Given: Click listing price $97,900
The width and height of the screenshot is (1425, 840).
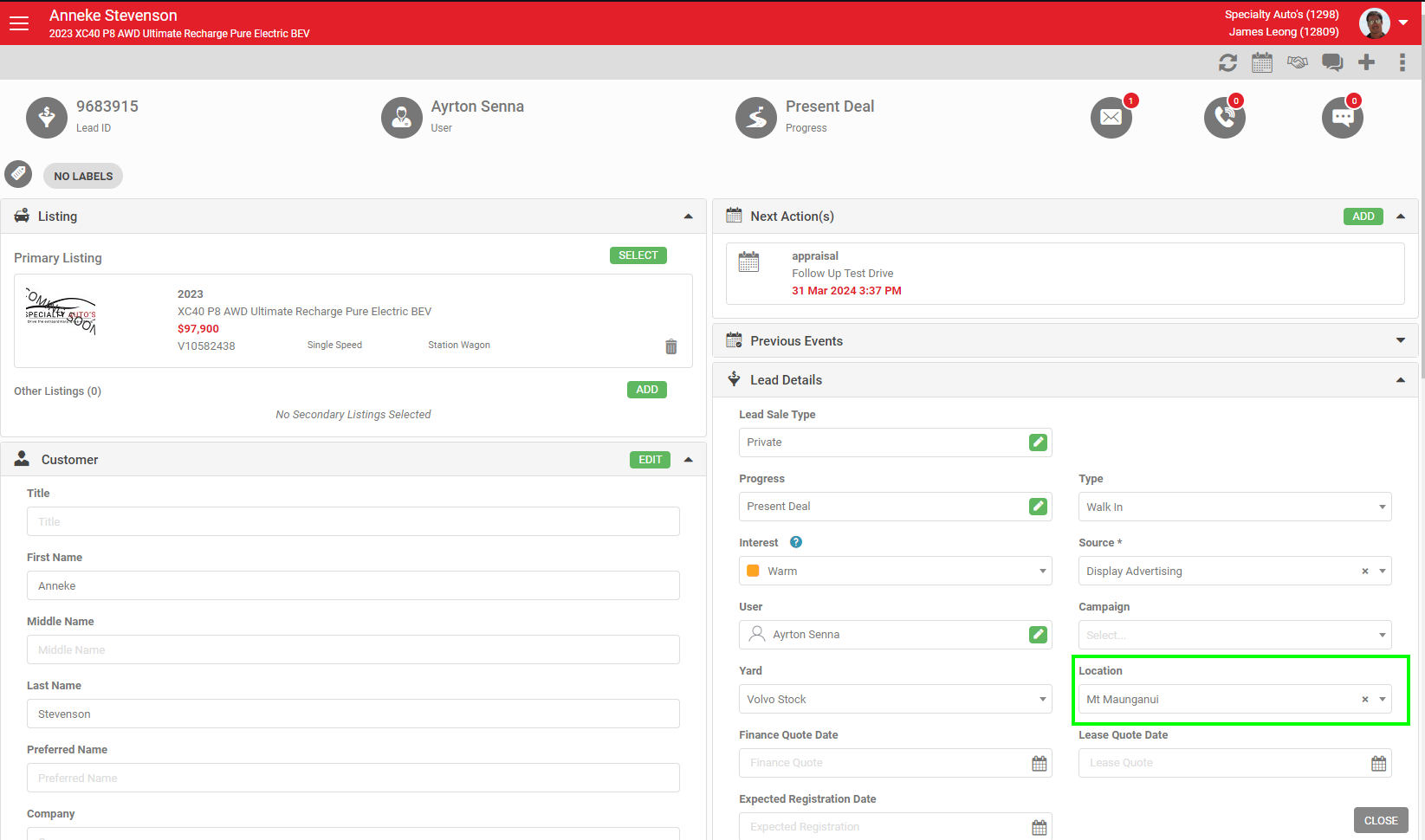Looking at the screenshot, I should point(198,329).
